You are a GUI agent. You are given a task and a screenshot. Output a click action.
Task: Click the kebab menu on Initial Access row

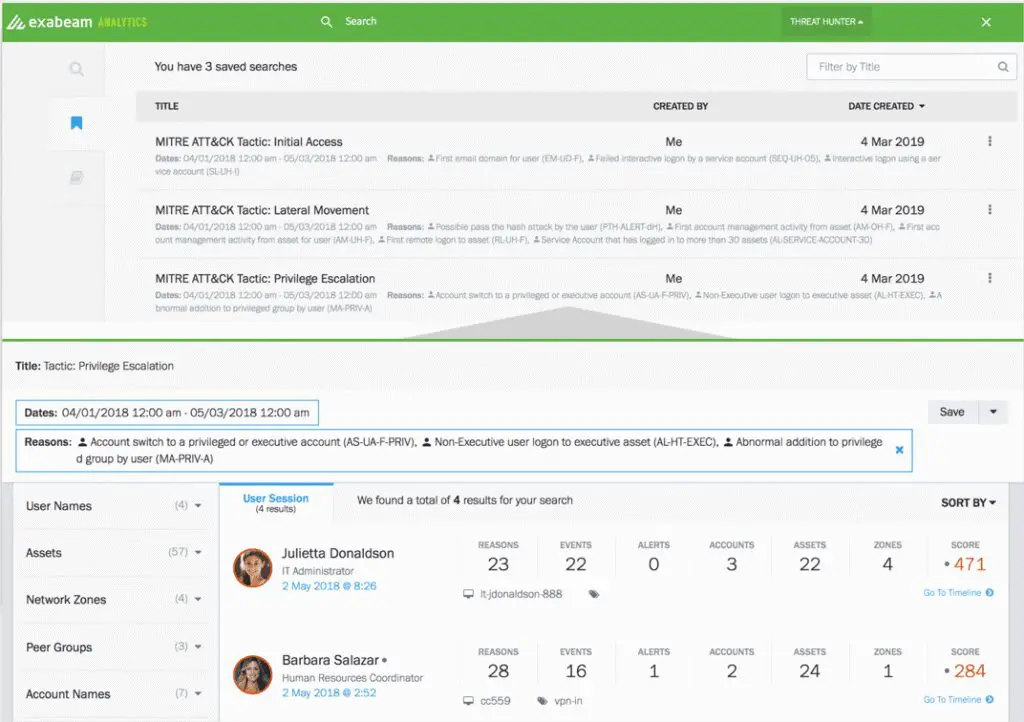tap(990, 141)
